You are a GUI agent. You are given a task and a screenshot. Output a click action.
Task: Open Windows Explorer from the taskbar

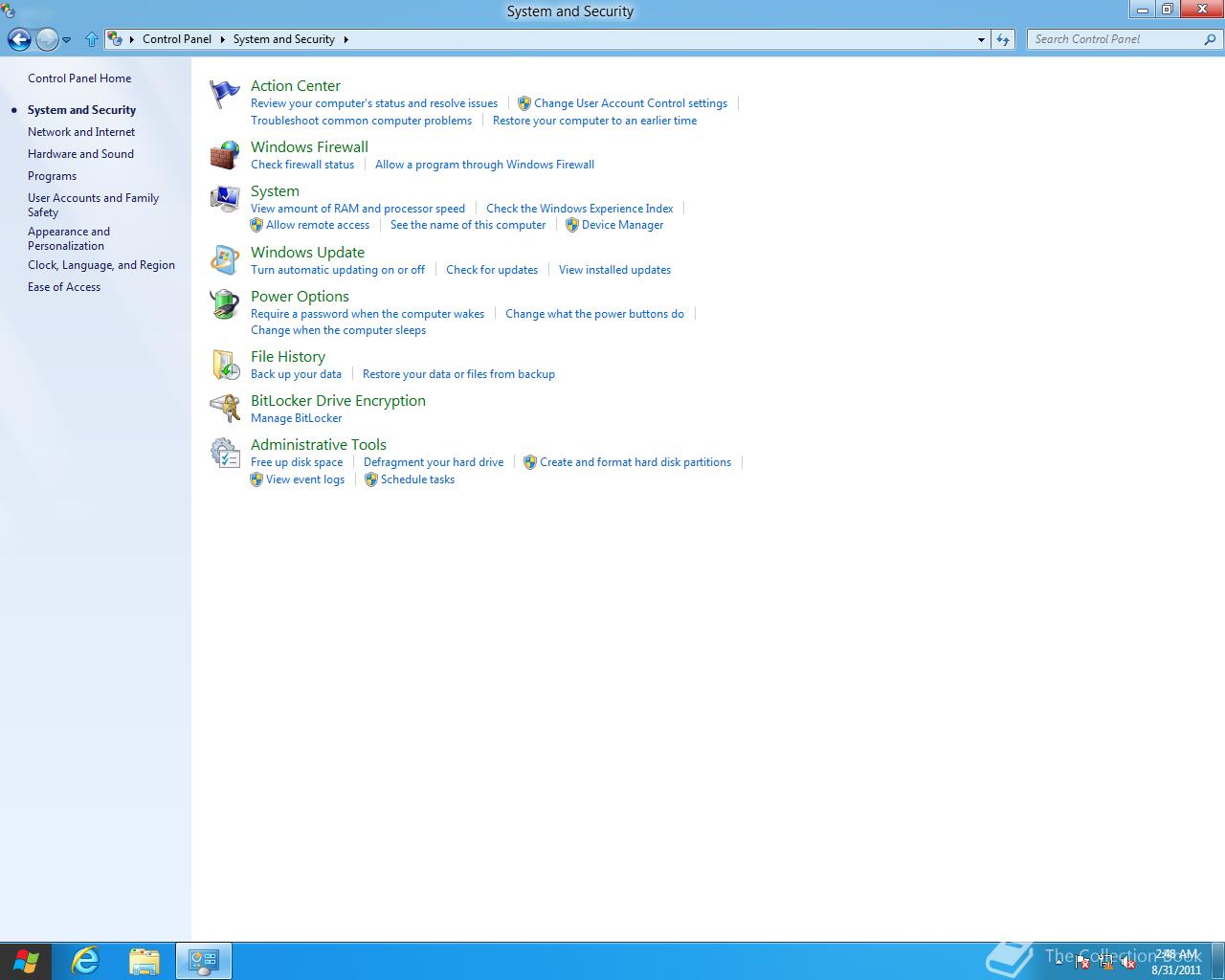pyautogui.click(x=145, y=961)
